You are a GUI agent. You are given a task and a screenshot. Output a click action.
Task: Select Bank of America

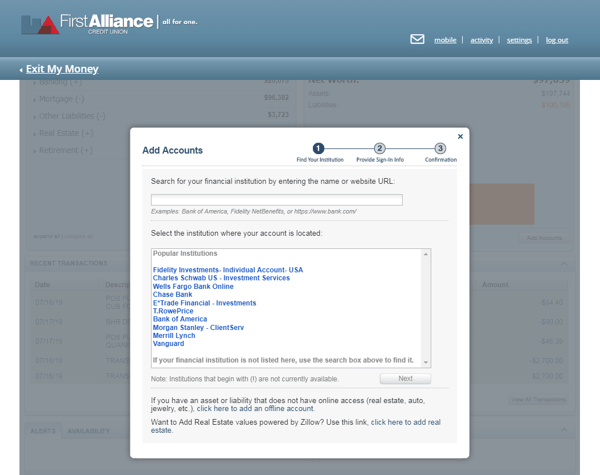coord(180,319)
